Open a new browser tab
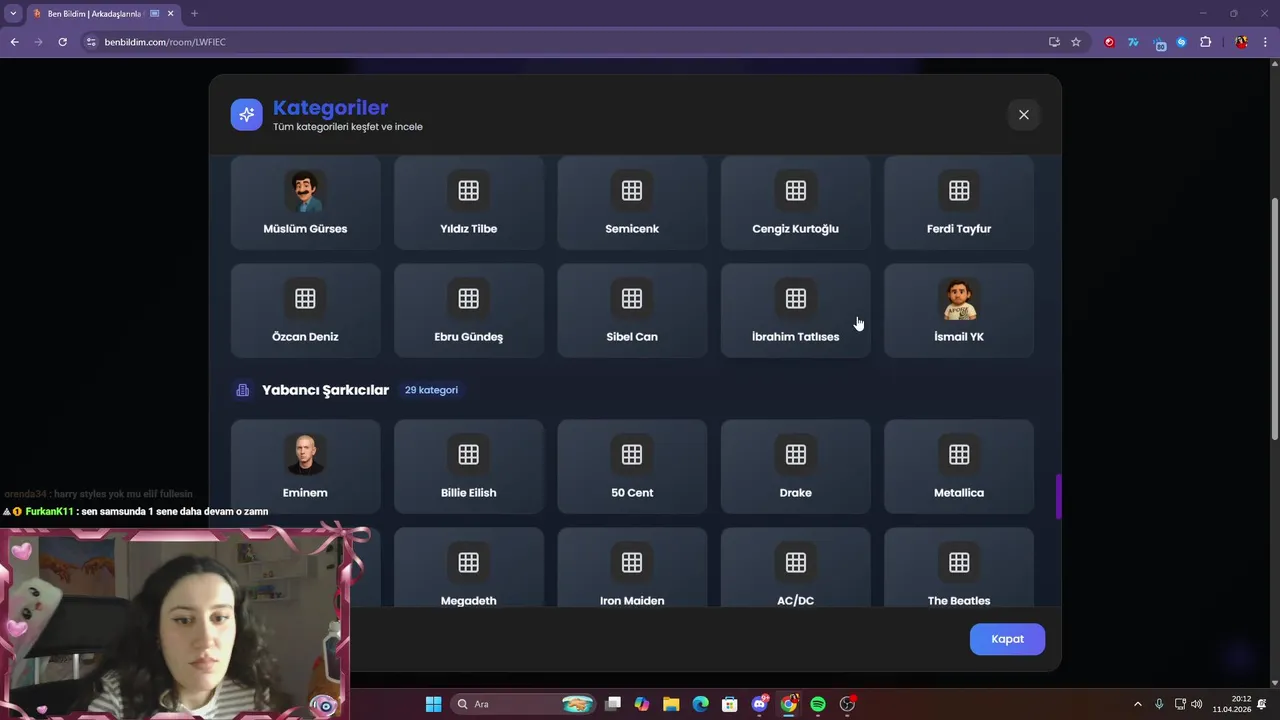This screenshot has height=720, width=1280. 194,14
